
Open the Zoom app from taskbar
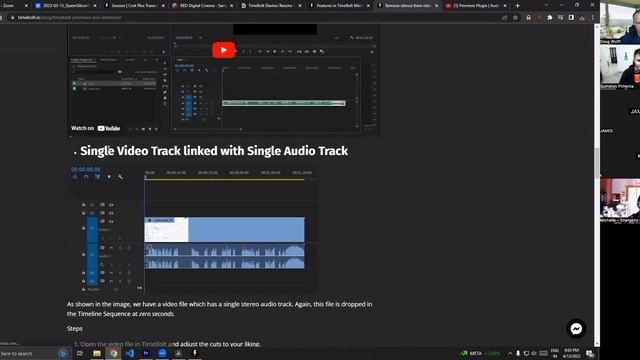coord(162,353)
